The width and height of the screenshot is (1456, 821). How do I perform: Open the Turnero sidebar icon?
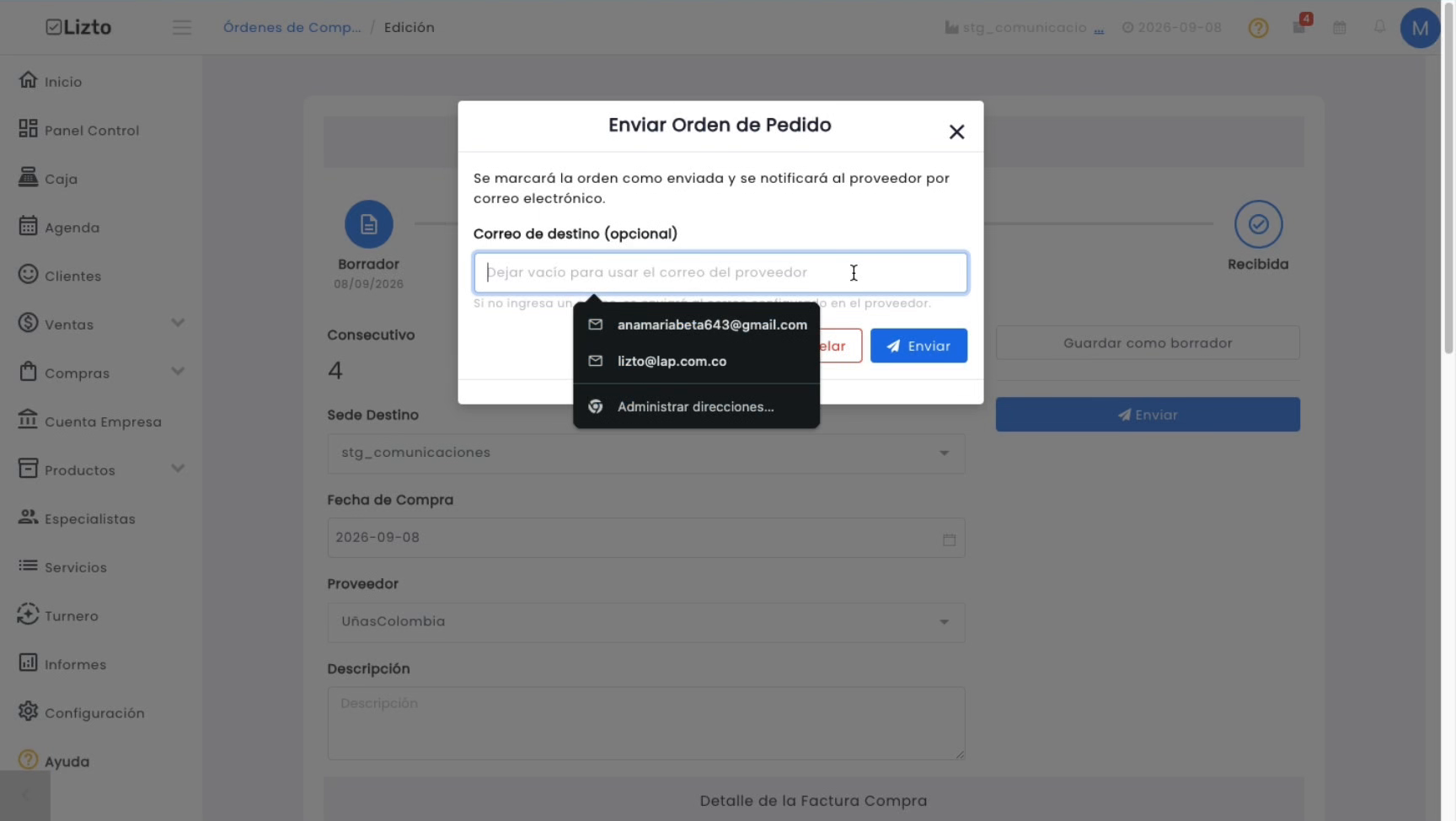[x=28, y=614]
